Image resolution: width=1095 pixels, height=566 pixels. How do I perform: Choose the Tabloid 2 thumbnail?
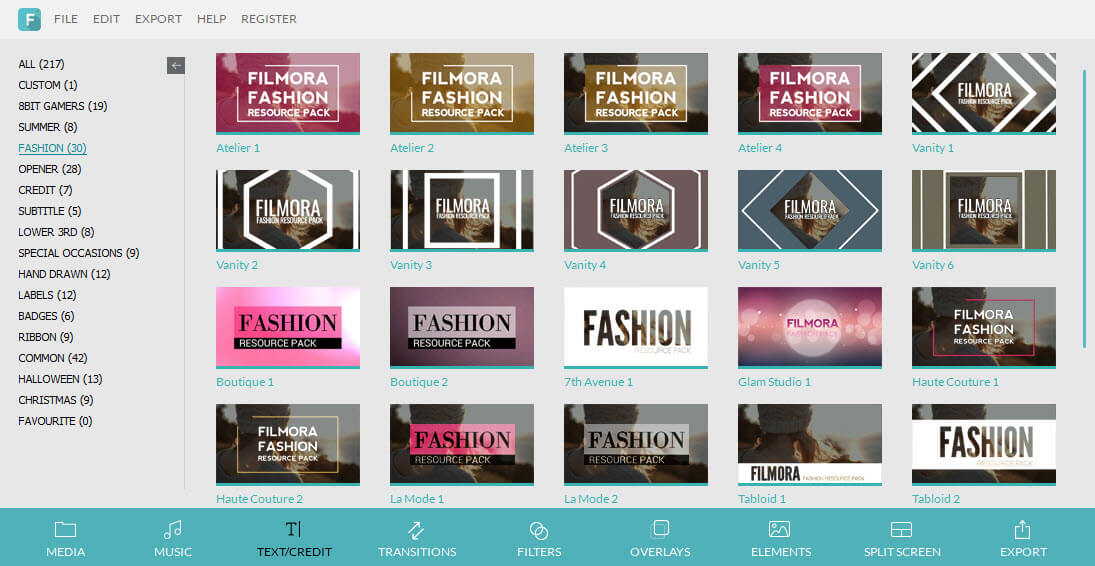point(983,444)
